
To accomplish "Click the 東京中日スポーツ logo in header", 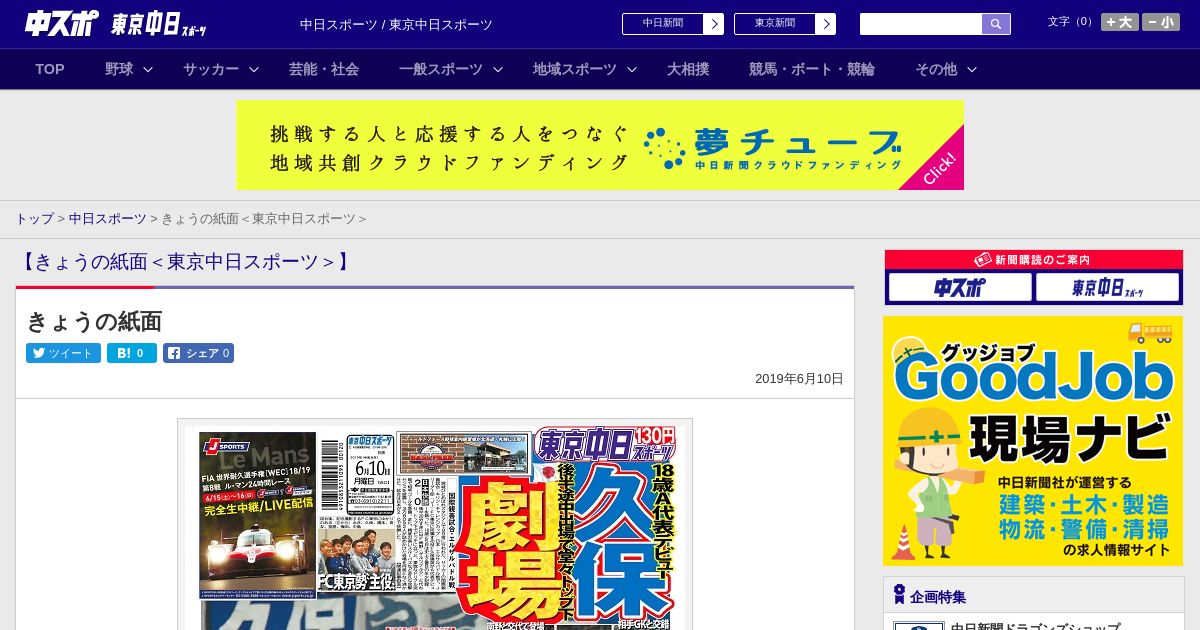I will [159, 25].
